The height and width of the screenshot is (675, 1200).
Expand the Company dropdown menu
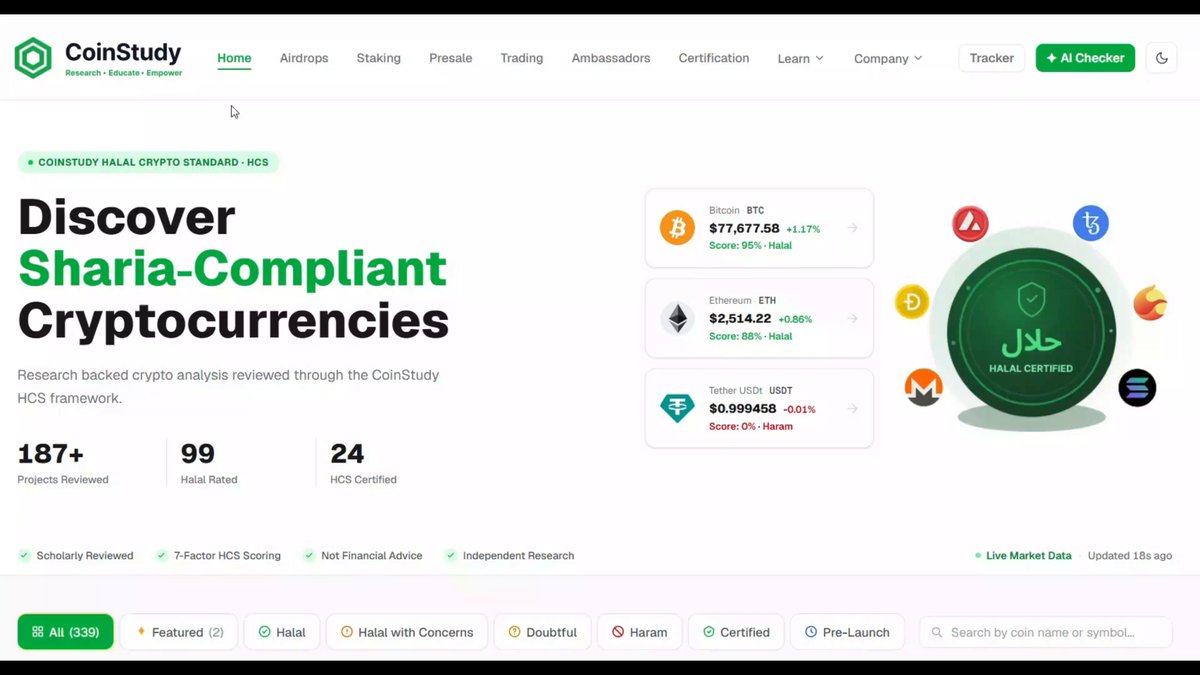[888, 58]
